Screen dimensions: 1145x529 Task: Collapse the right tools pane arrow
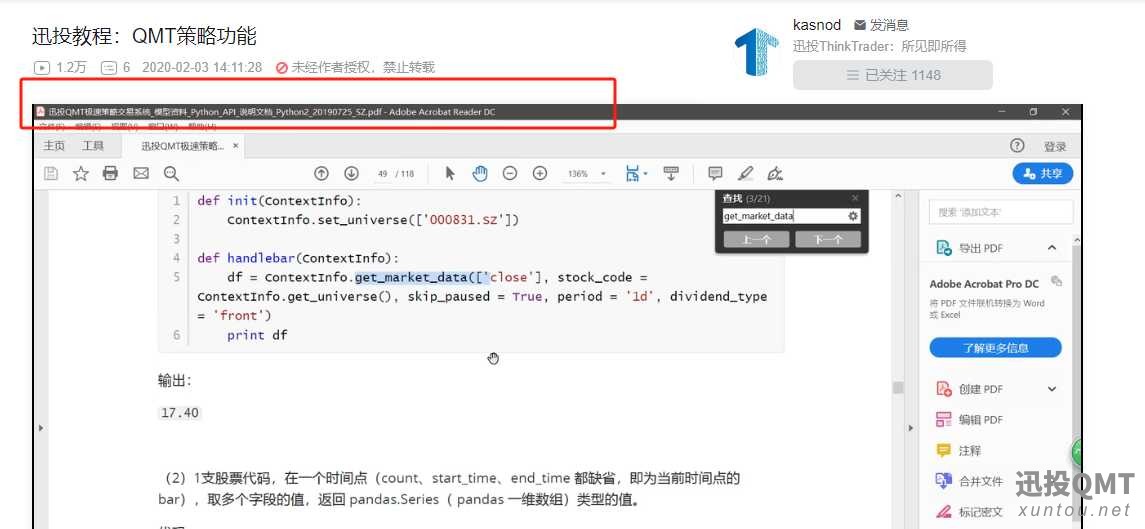coord(910,427)
